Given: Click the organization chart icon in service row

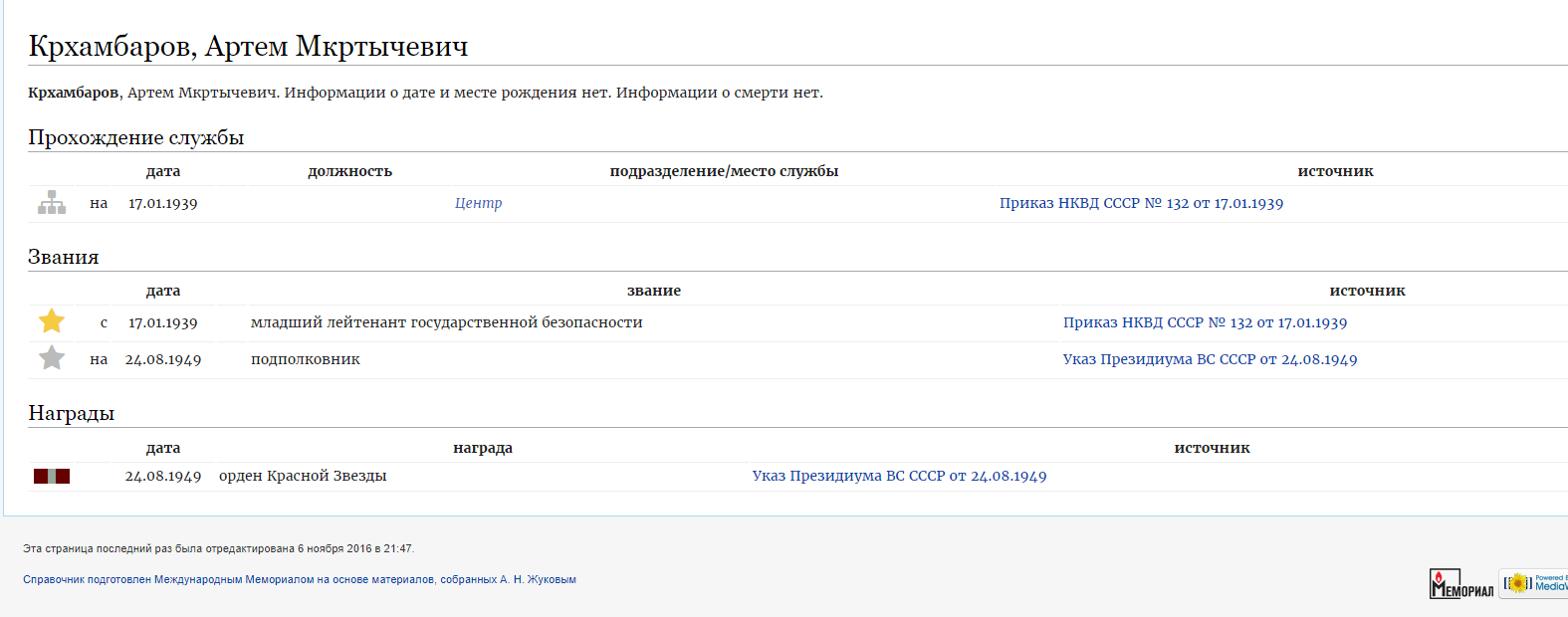Looking at the screenshot, I should 52,203.
